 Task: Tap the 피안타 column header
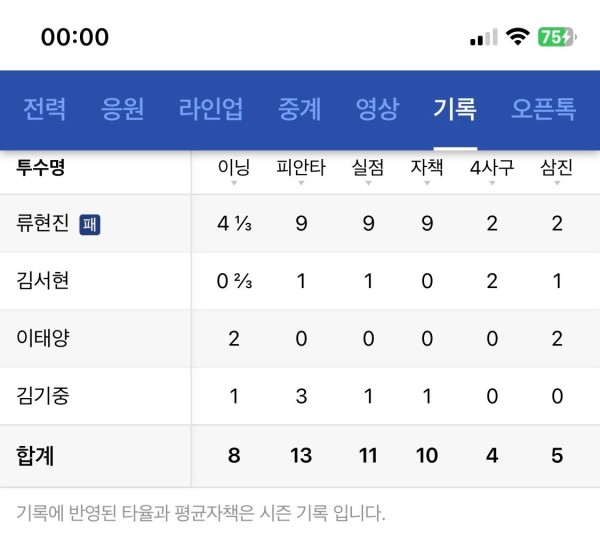pos(301,168)
